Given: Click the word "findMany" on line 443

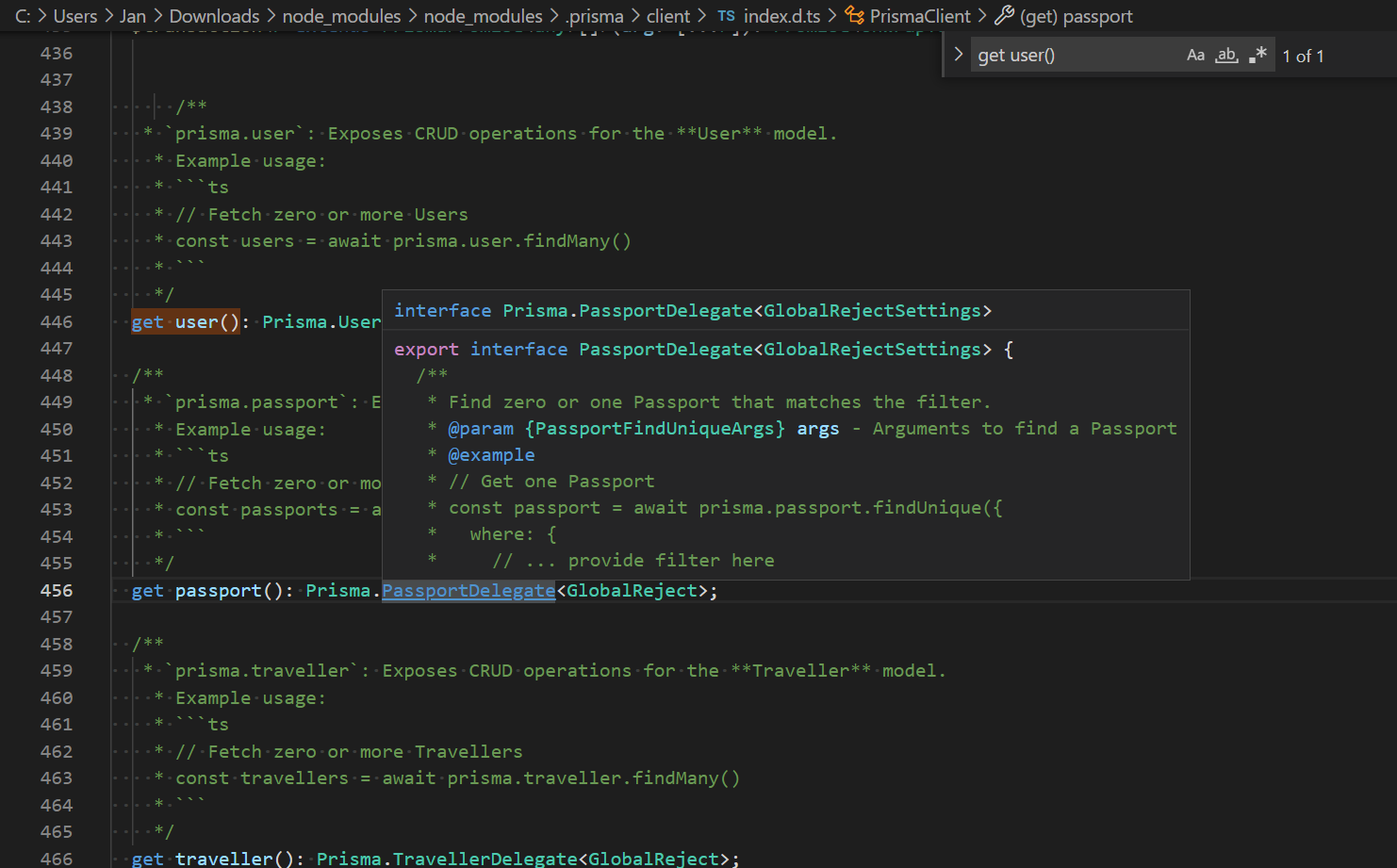Looking at the screenshot, I should (580, 240).
